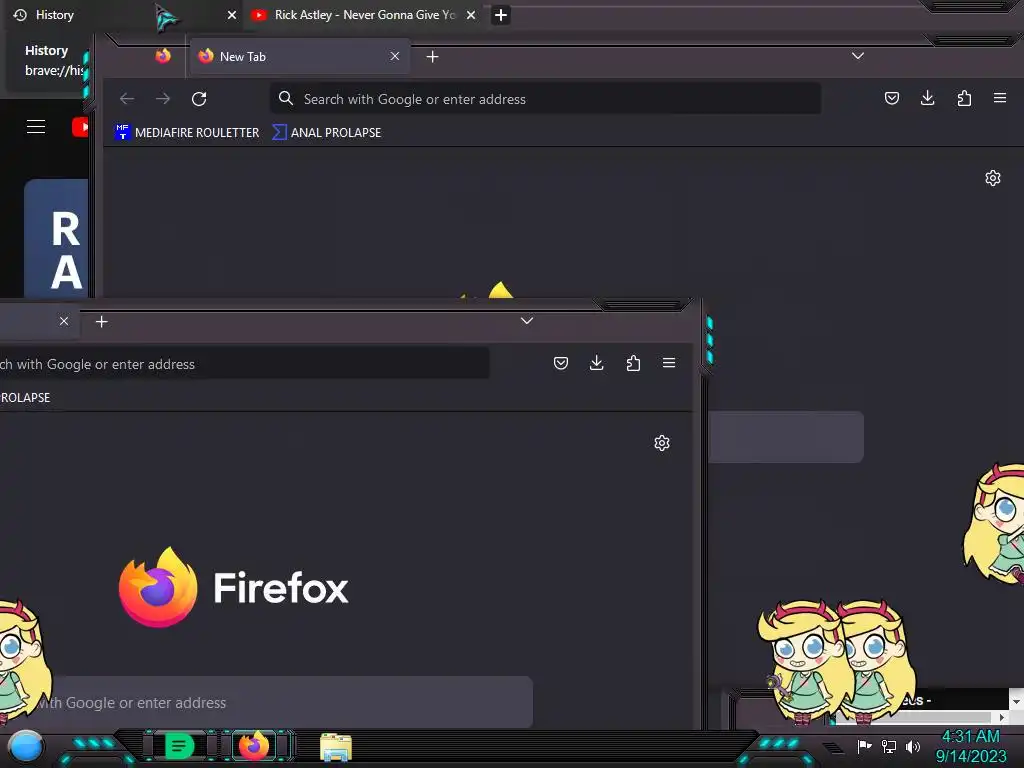Open the hamburger menu in front Firefox window
The image size is (1024, 768).
point(669,362)
